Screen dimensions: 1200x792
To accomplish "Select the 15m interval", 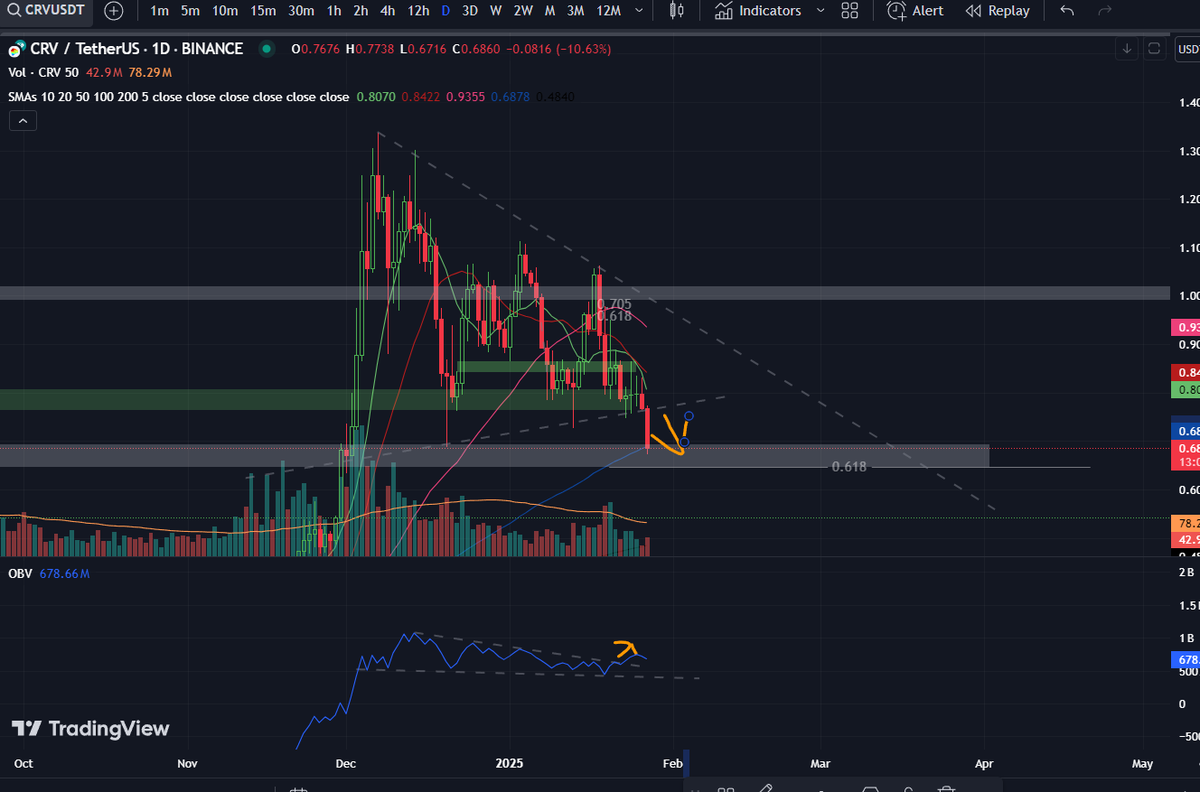I will 263,11.
